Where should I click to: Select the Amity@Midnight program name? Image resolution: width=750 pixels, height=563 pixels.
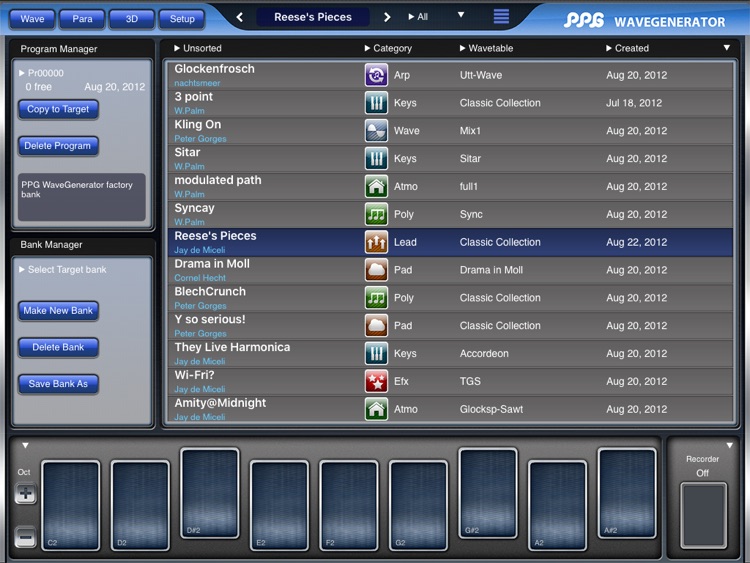[x=220, y=403]
